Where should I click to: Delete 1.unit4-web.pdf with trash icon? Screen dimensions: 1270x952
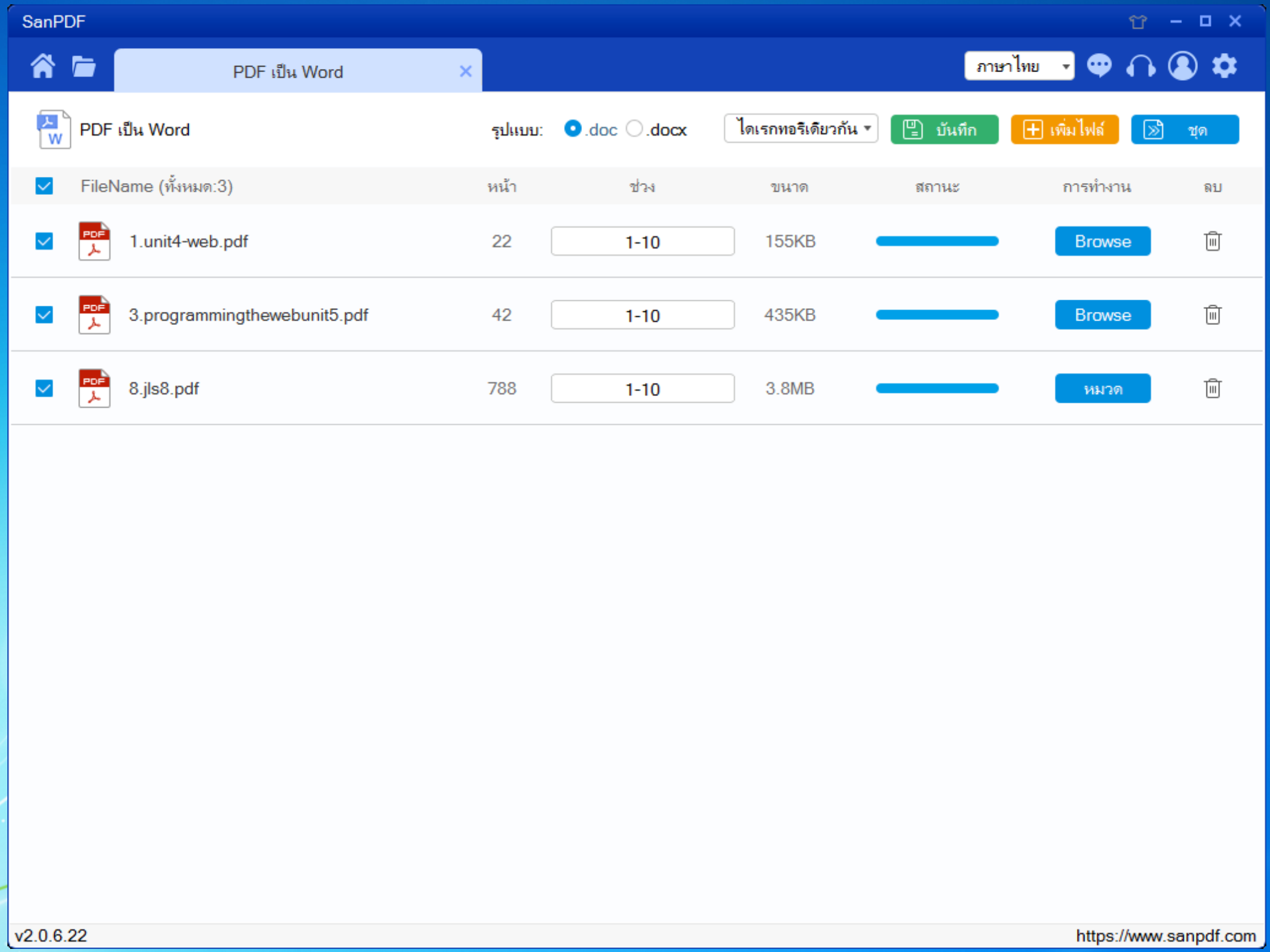pyautogui.click(x=1212, y=241)
